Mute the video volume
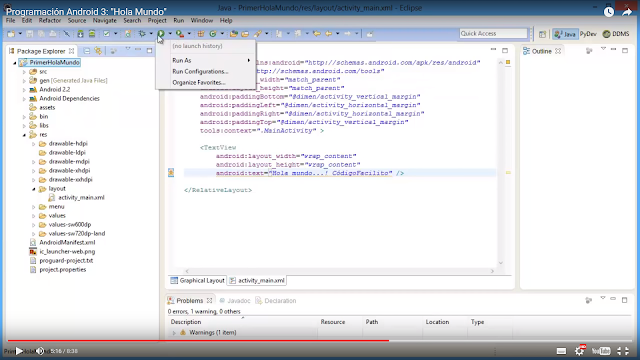Image resolution: width=640 pixels, height=360 pixels. (40, 351)
